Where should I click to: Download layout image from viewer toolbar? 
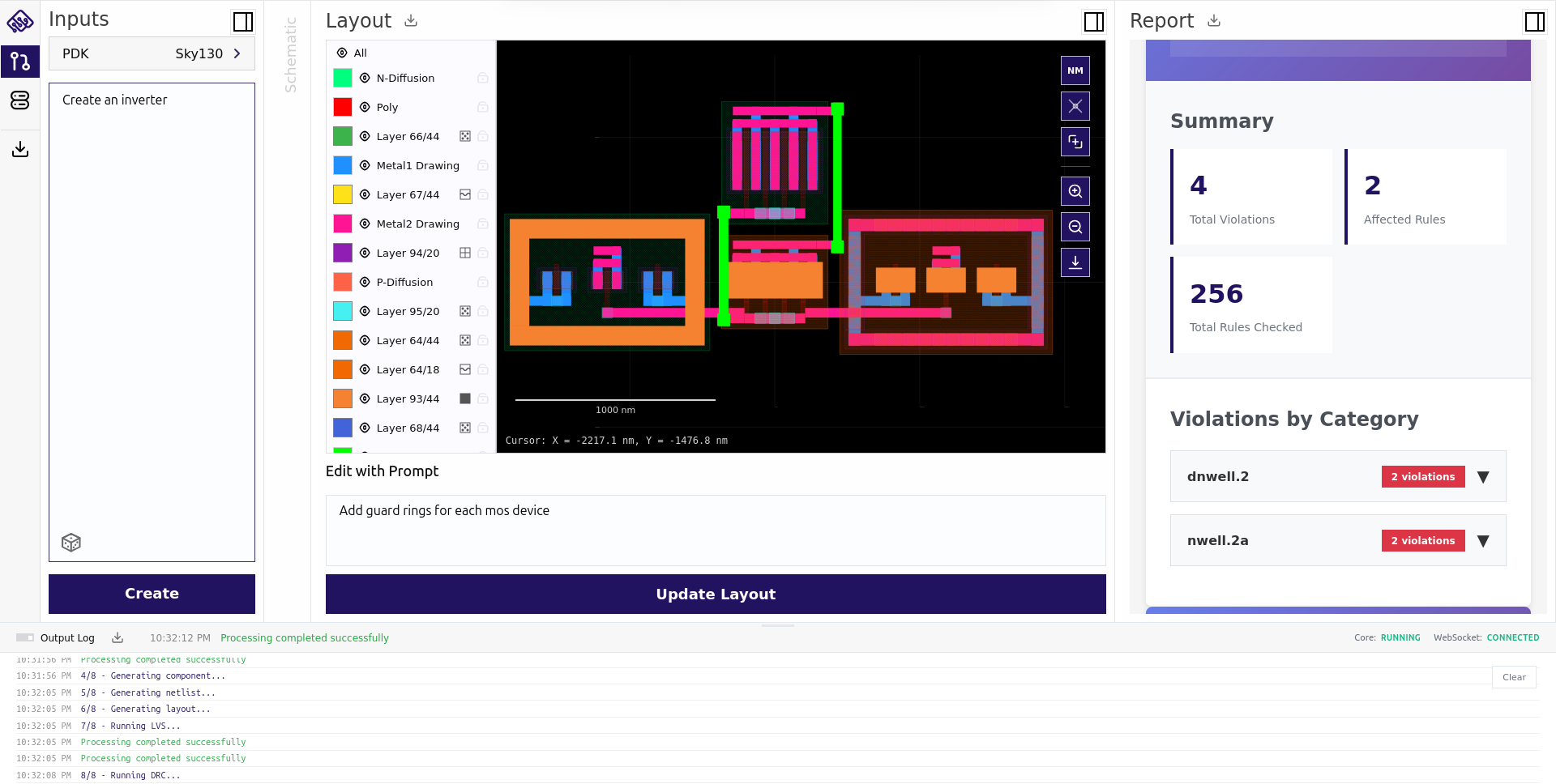(x=1075, y=262)
